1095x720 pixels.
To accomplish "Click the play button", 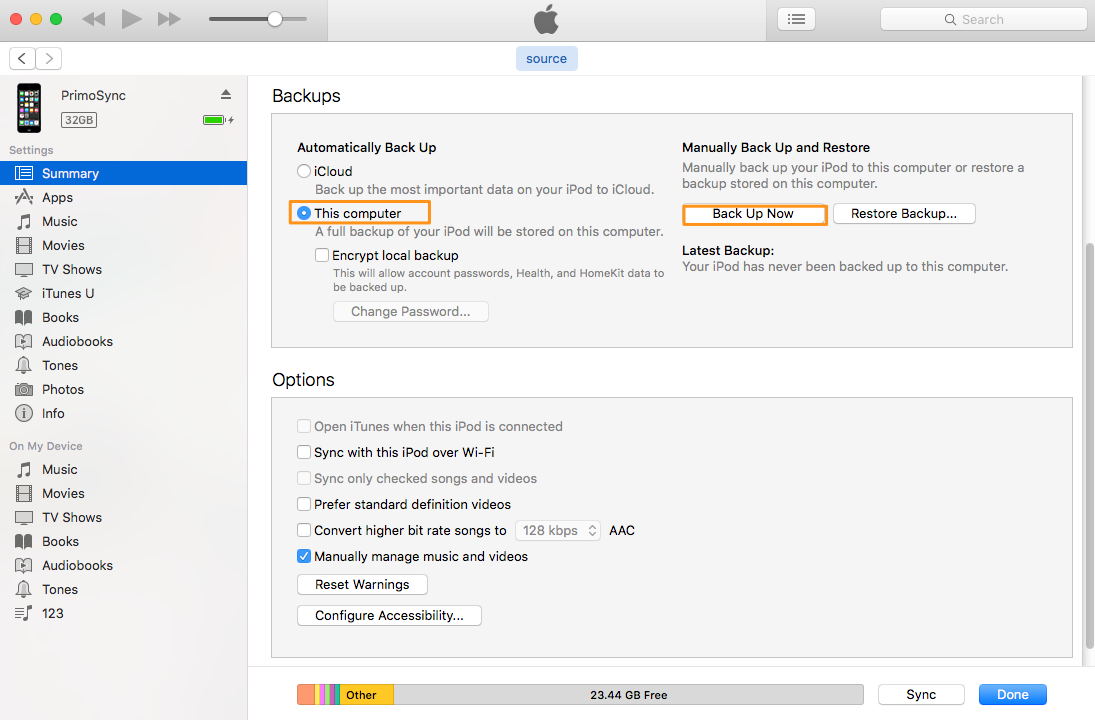I will tap(131, 19).
